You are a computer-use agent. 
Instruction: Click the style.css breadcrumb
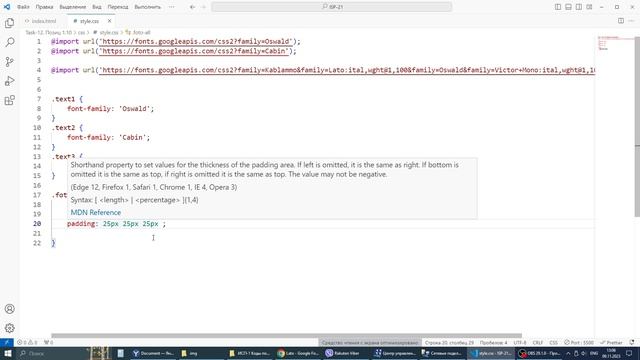[106, 32]
